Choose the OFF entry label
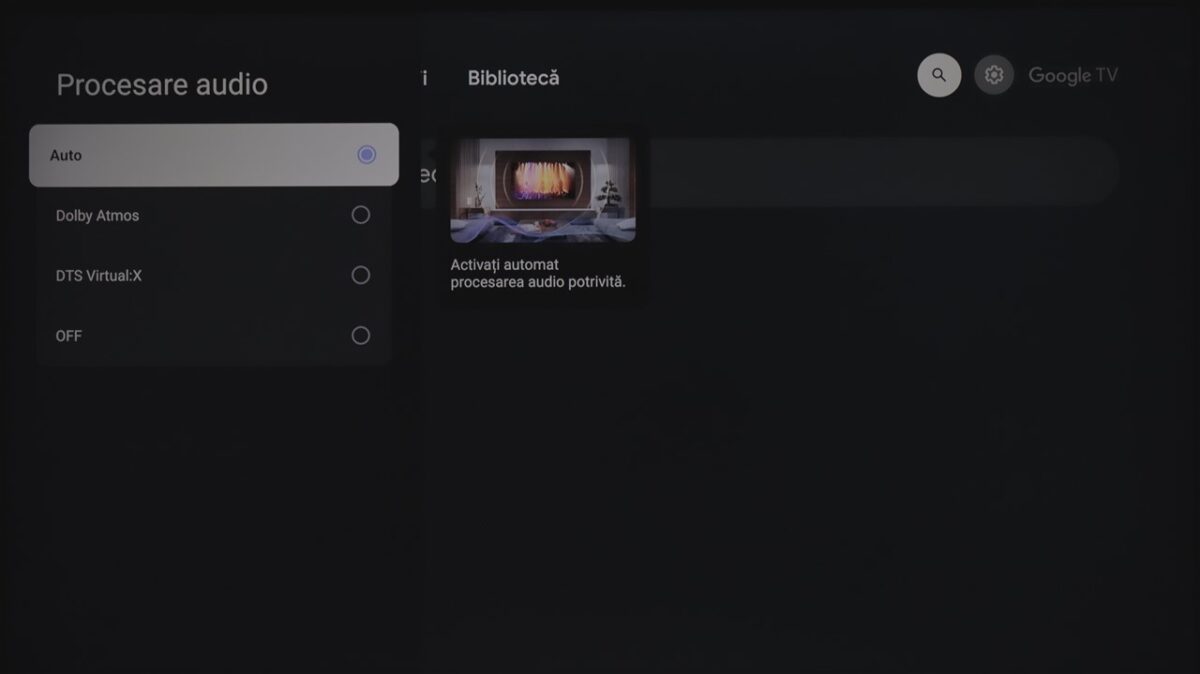Screen dimensions: 1200x674 69,336
